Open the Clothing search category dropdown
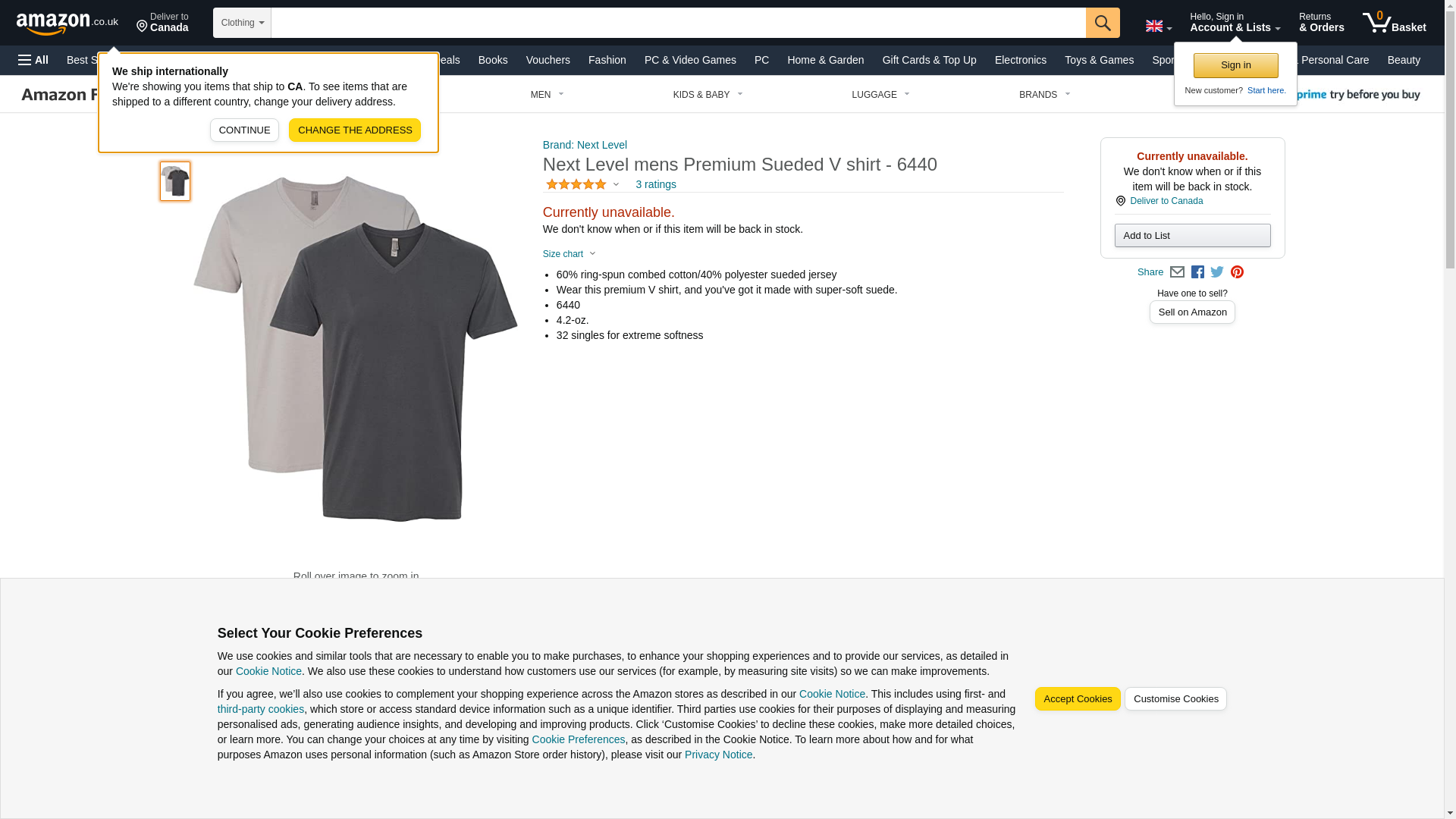The image size is (1456, 819). tap(242, 23)
